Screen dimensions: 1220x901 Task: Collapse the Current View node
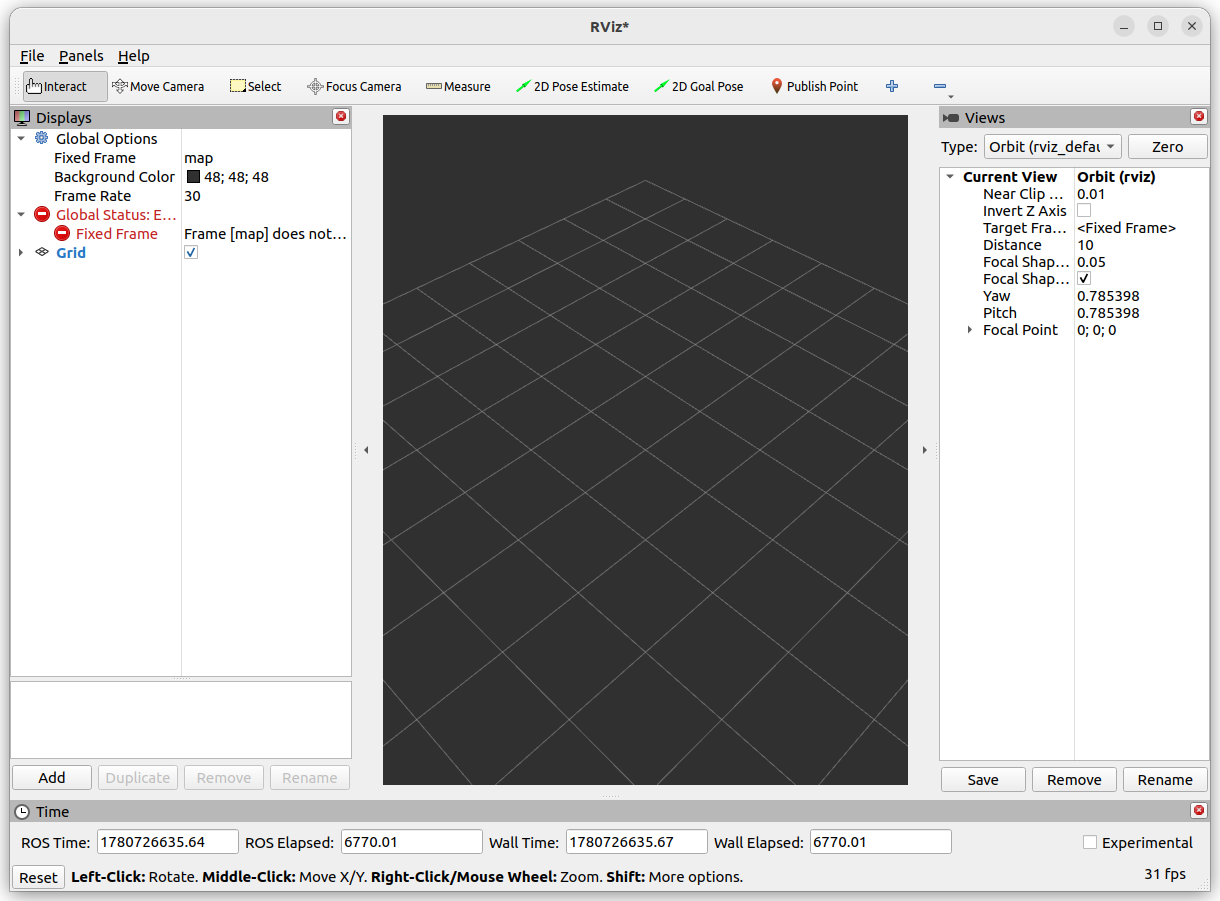(950, 177)
